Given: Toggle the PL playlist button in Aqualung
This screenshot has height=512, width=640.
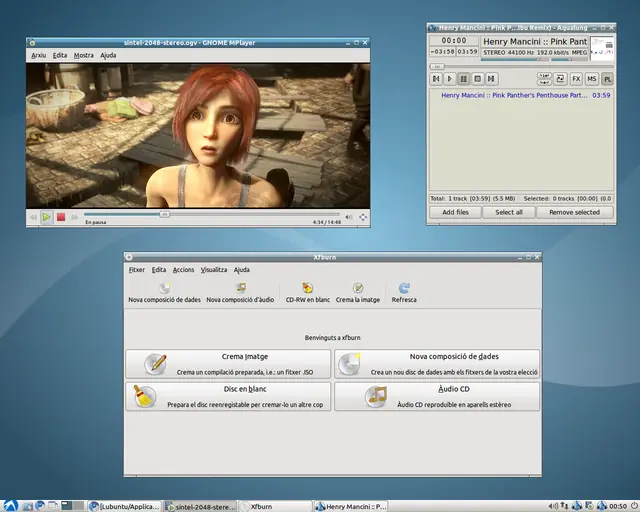Looking at the screenshot, I should [607, 79].
